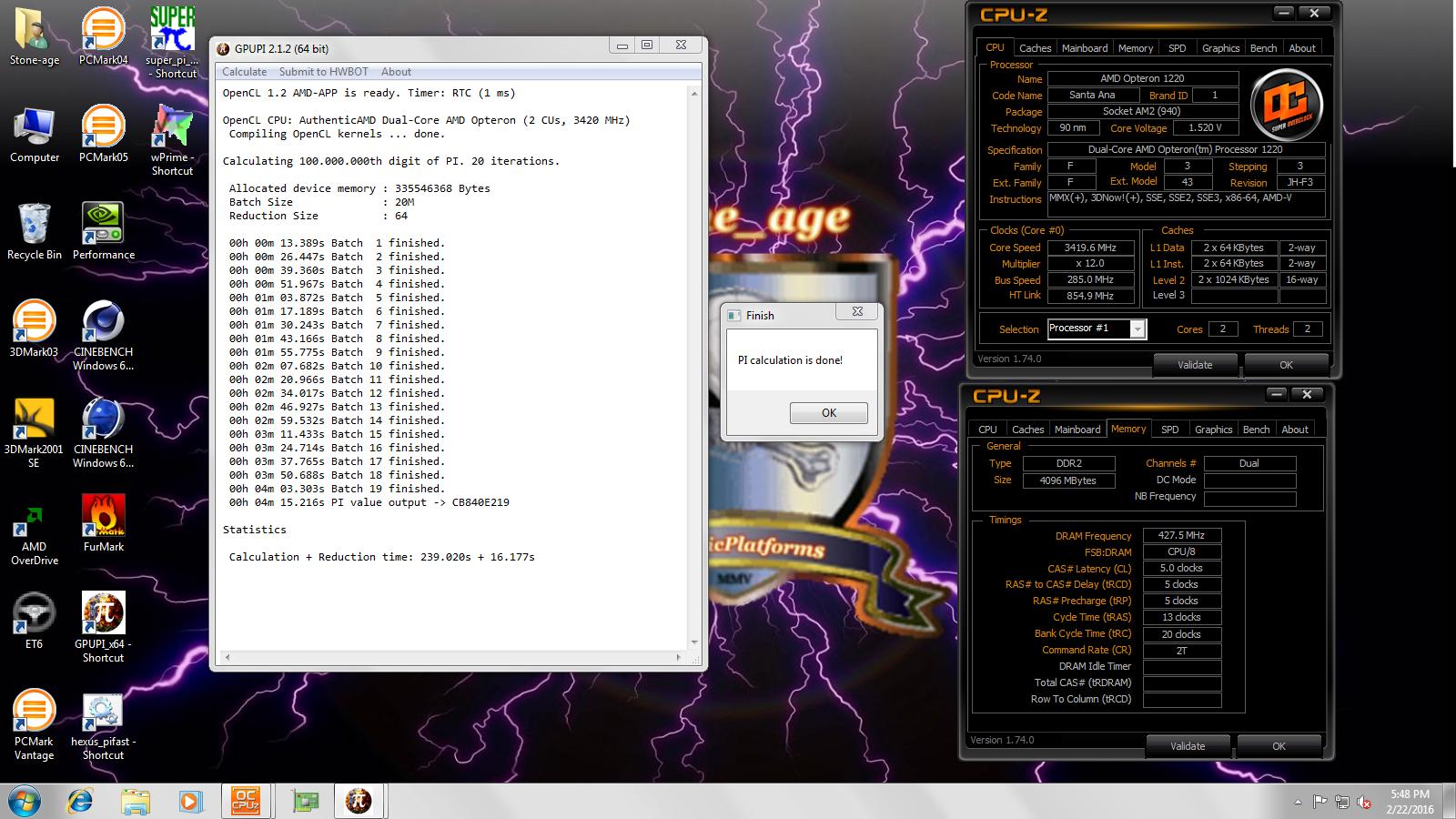Open the super_pi shortcut icon
1456x819 pixels.
[172, 42]
